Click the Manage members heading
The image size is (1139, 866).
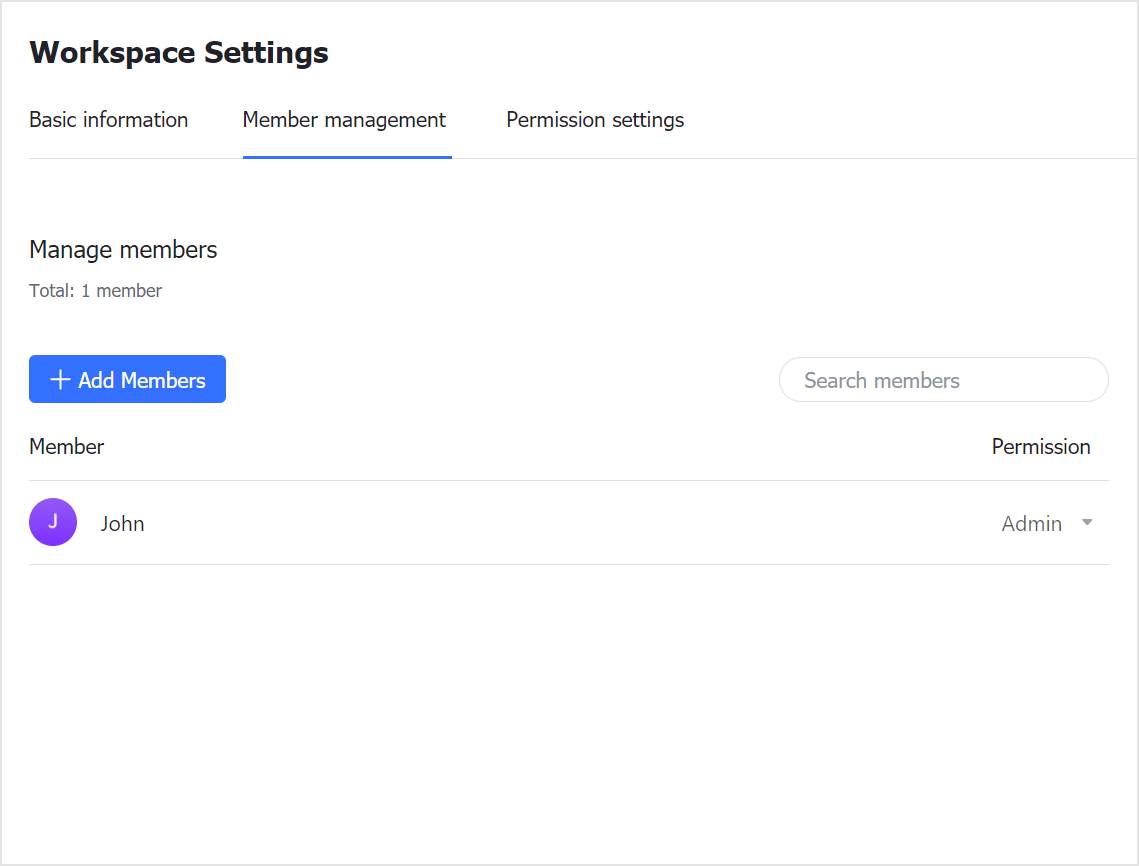pos(123,250)
